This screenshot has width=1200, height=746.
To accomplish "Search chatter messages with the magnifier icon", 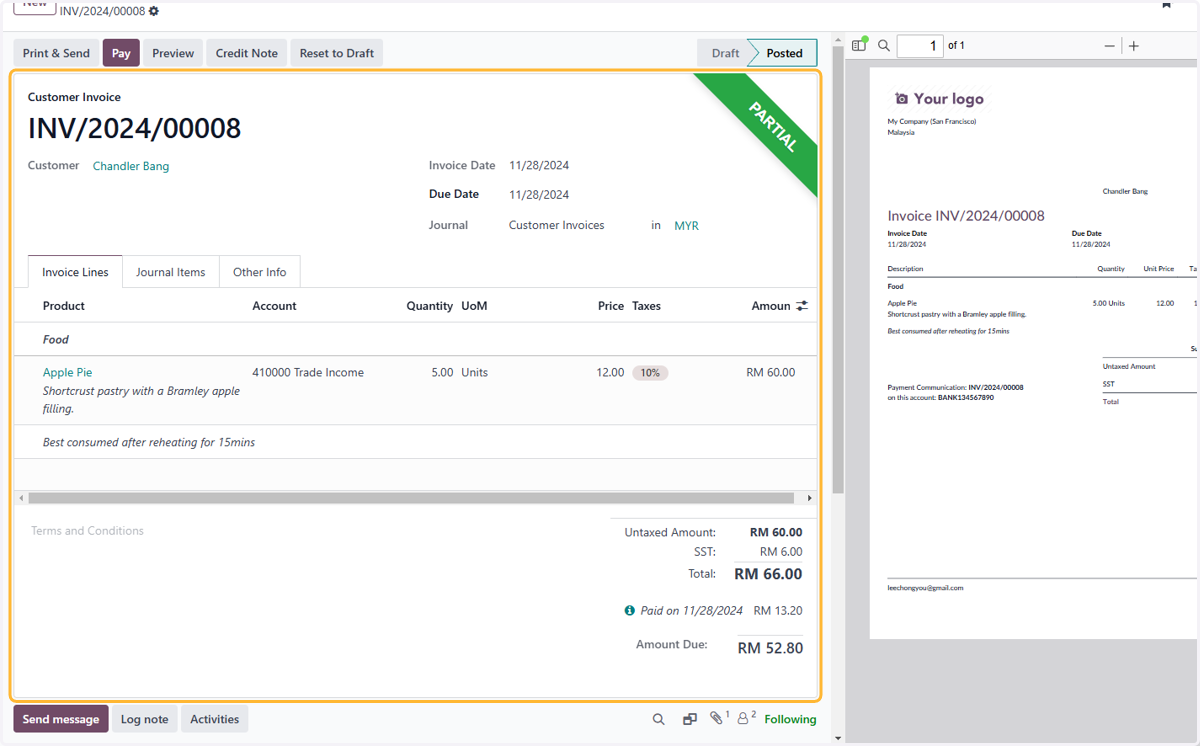I will tap(658, 719).
